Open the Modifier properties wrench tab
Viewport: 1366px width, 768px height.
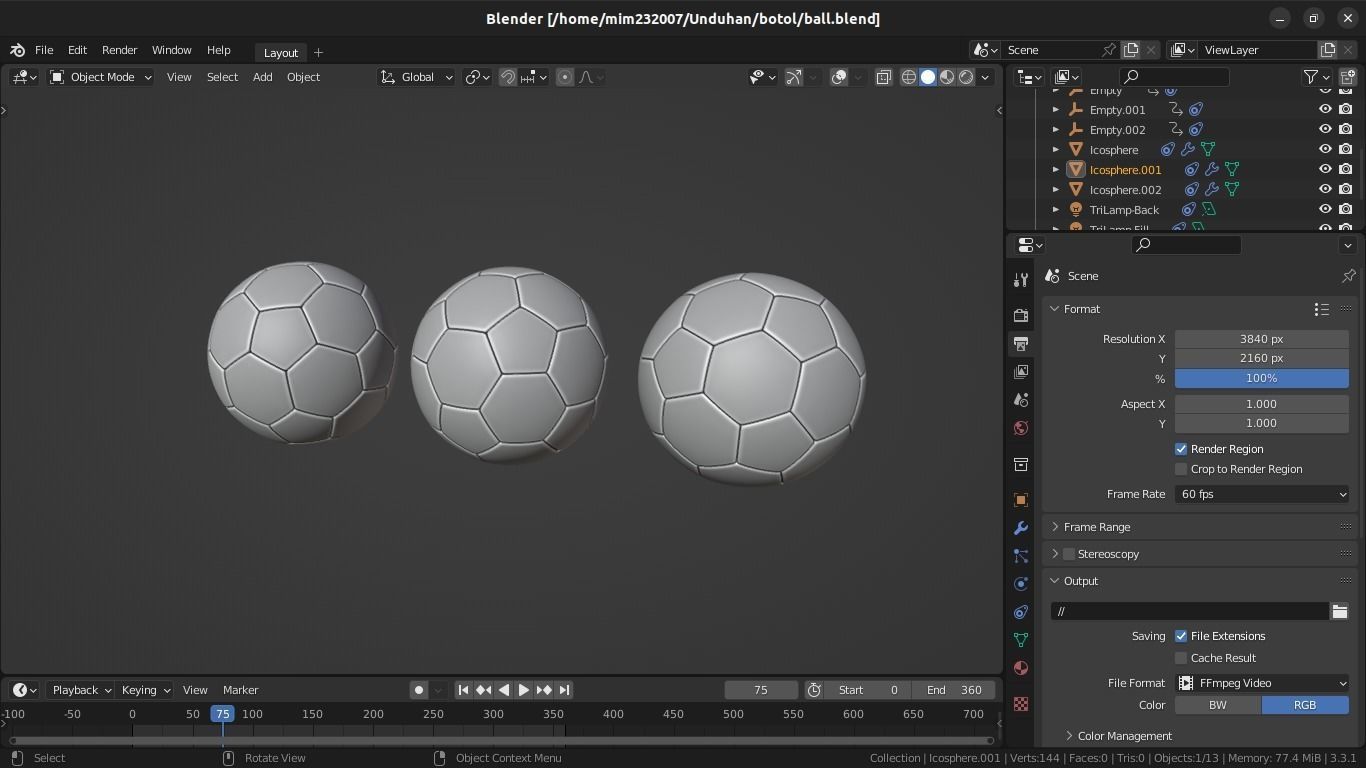pyautogui.click(x=1021, y=527)
